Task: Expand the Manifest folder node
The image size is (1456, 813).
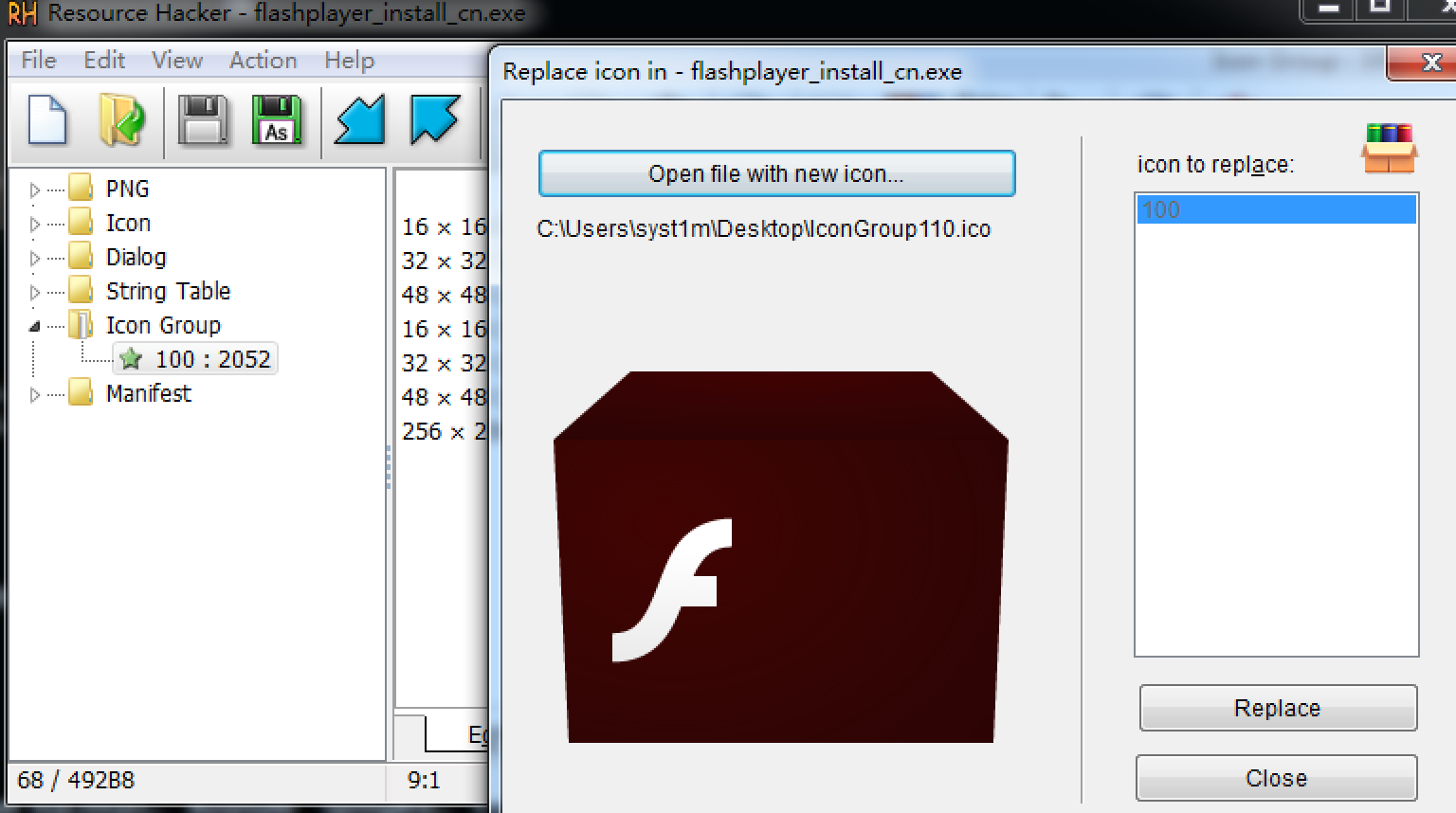Action: pos(35,394)
